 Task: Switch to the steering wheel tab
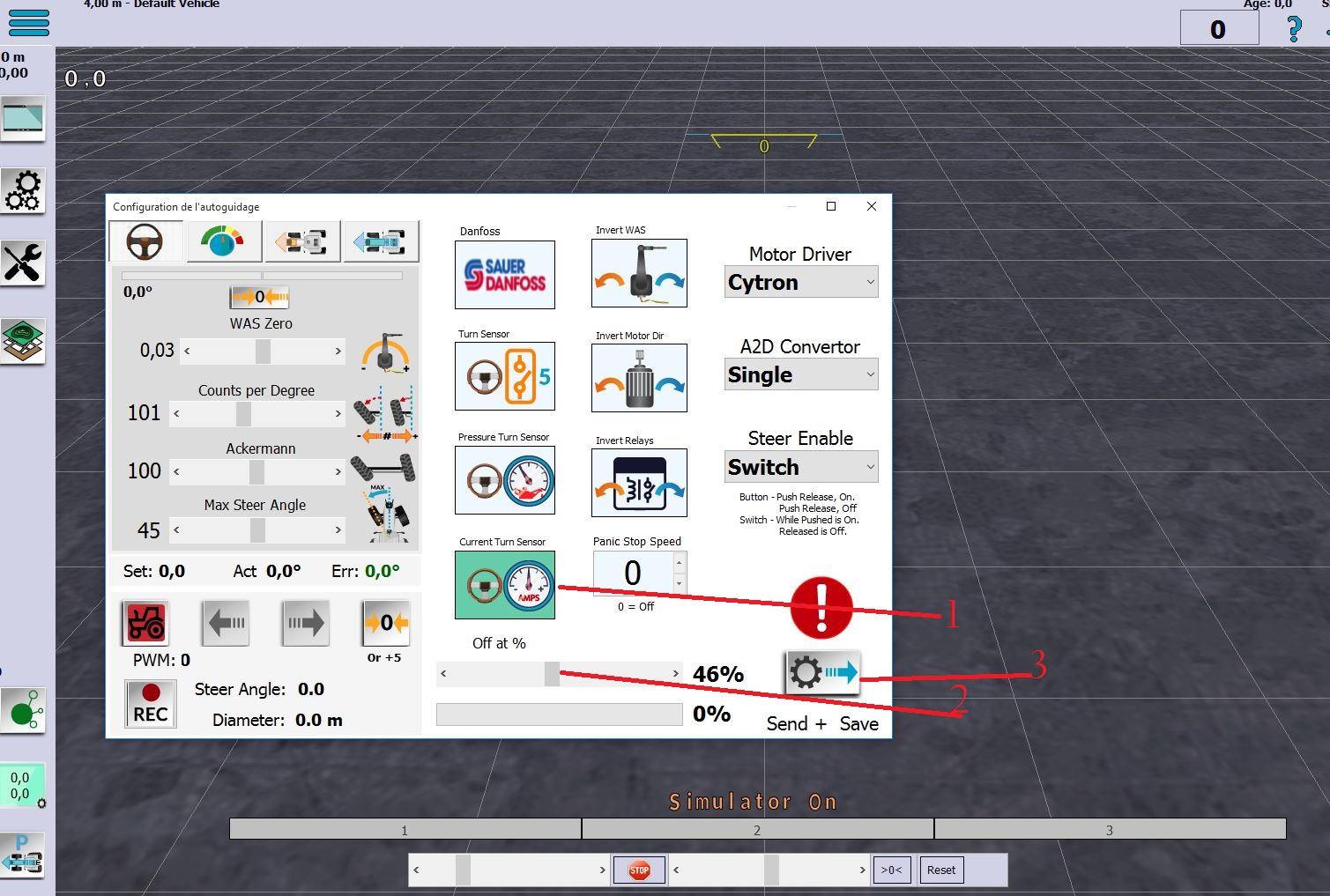coord(145,241)
